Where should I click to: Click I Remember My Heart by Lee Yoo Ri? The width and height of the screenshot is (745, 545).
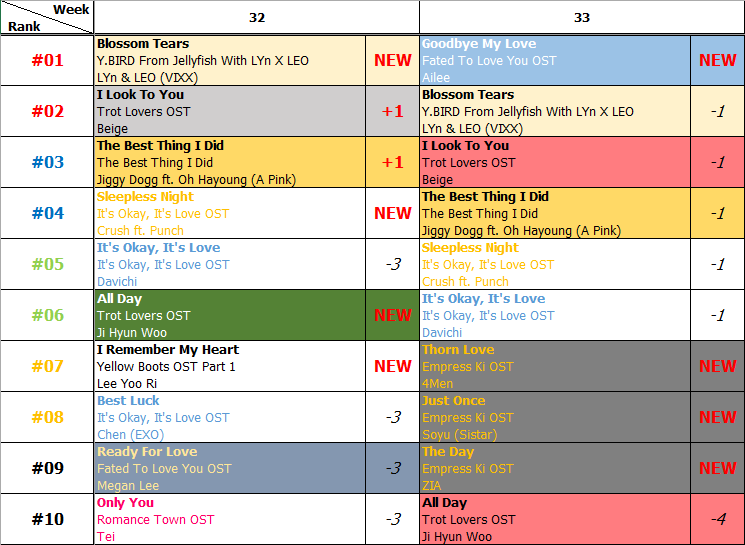pos(230,366)
